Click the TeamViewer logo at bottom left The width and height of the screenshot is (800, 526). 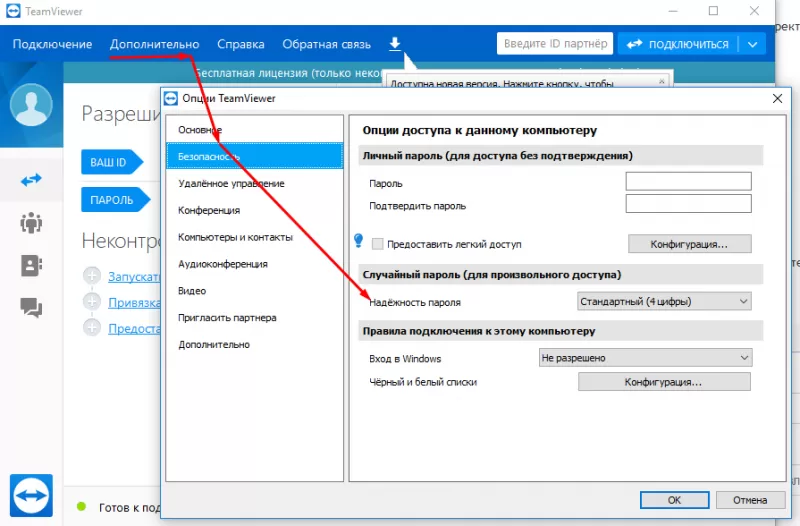tap(31, 495)
